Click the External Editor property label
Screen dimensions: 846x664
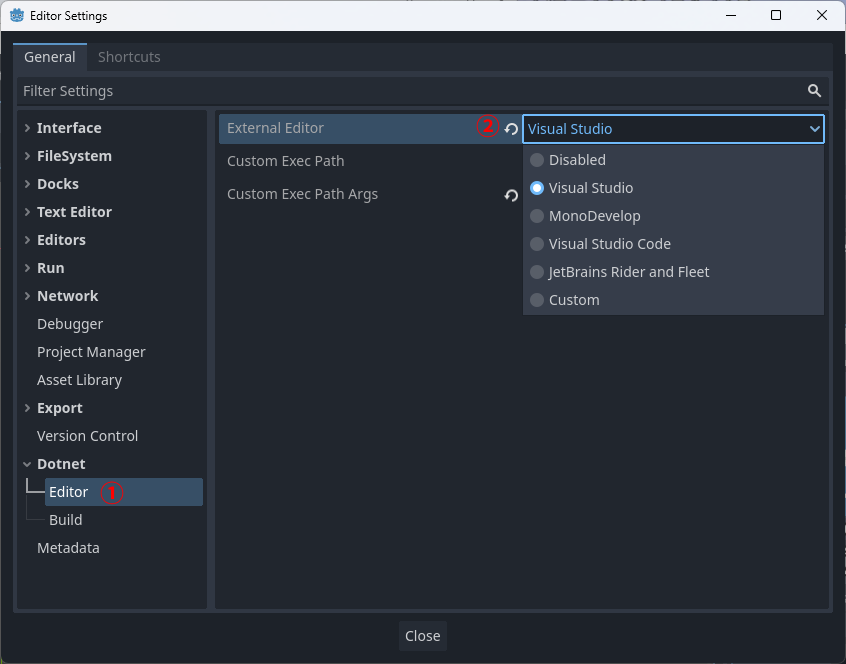(275, 128)
